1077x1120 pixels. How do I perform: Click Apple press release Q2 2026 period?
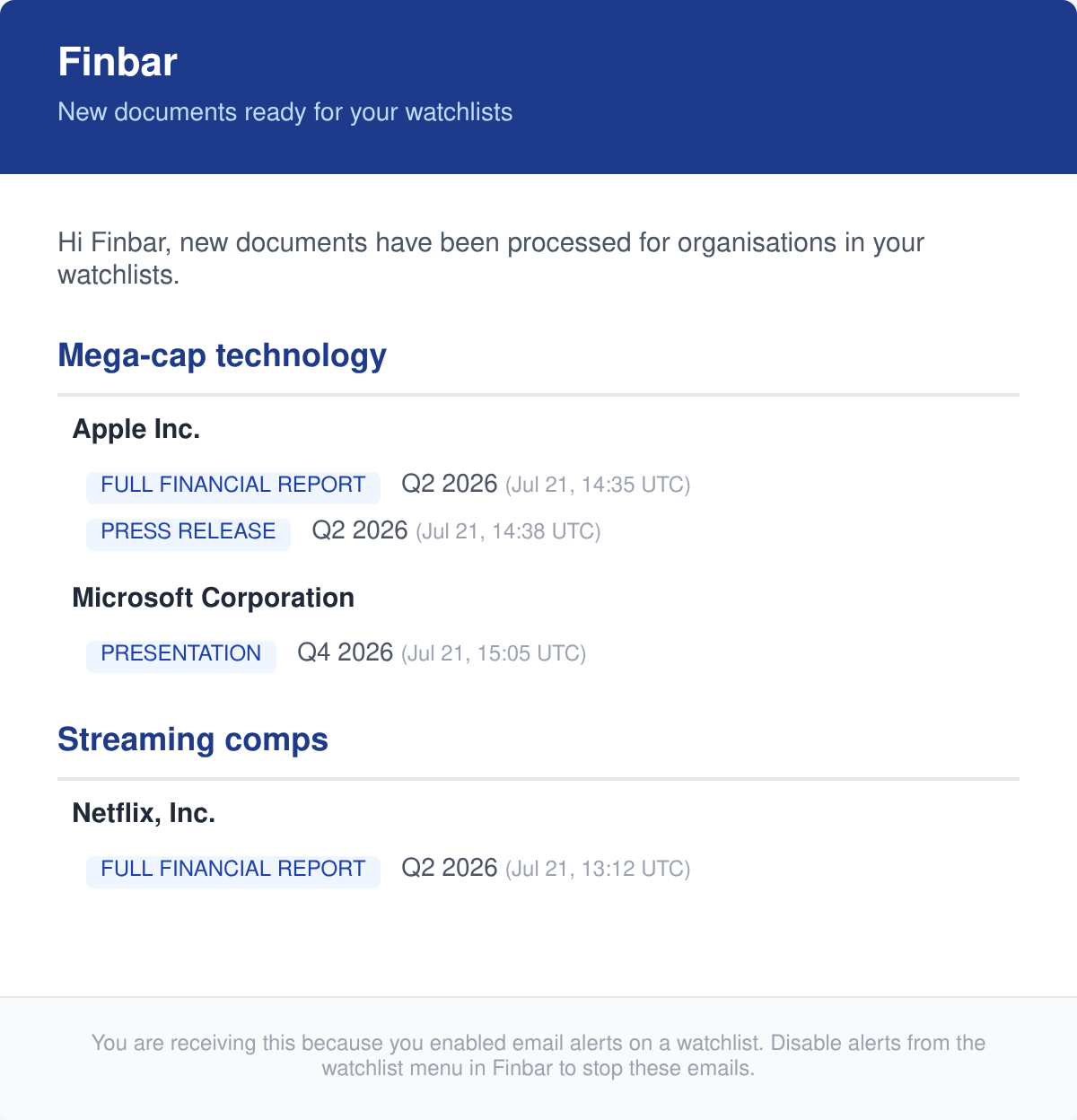coord(360,530)
